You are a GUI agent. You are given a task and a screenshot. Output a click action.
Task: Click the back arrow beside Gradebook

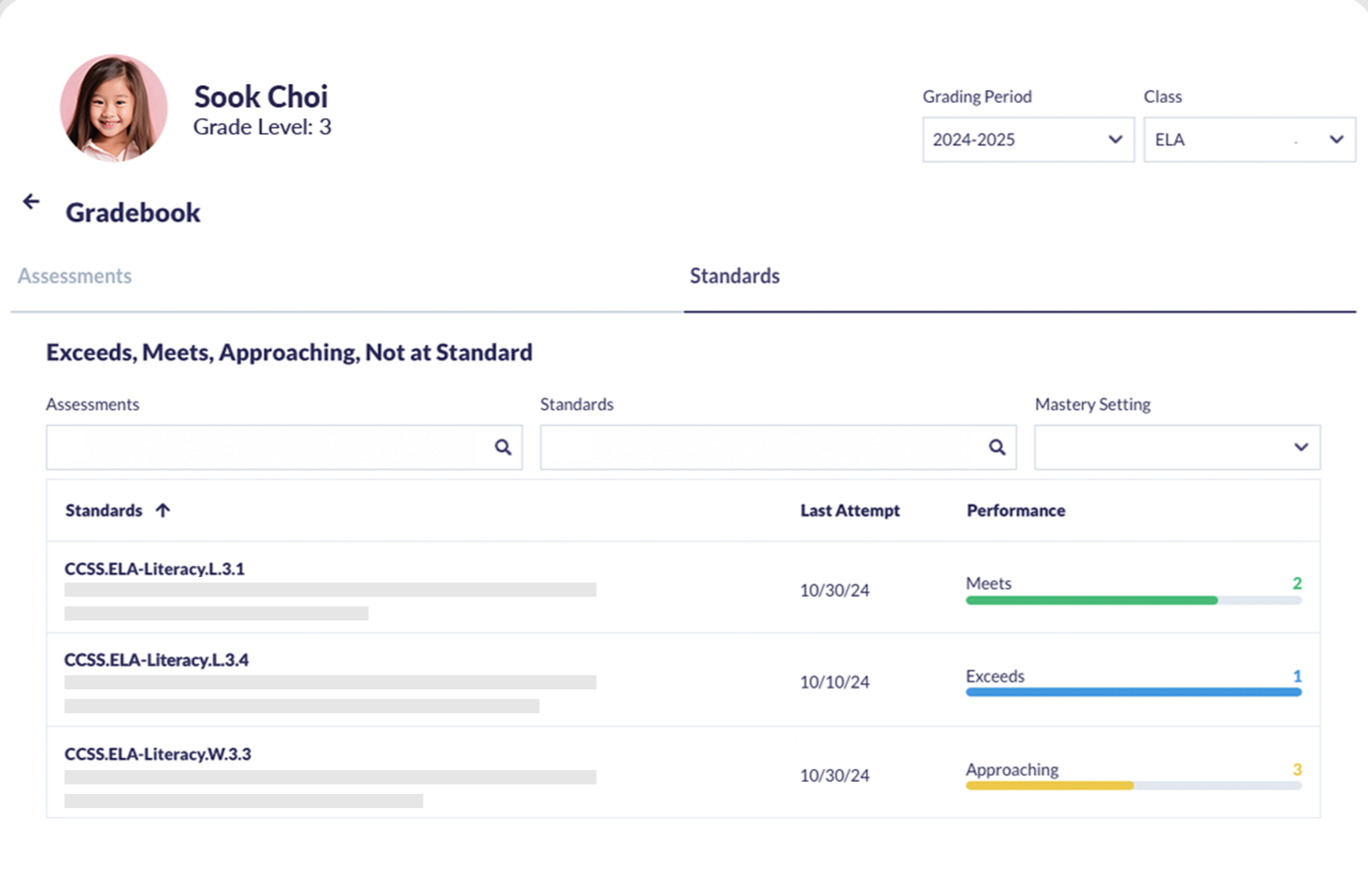(31, 202)
